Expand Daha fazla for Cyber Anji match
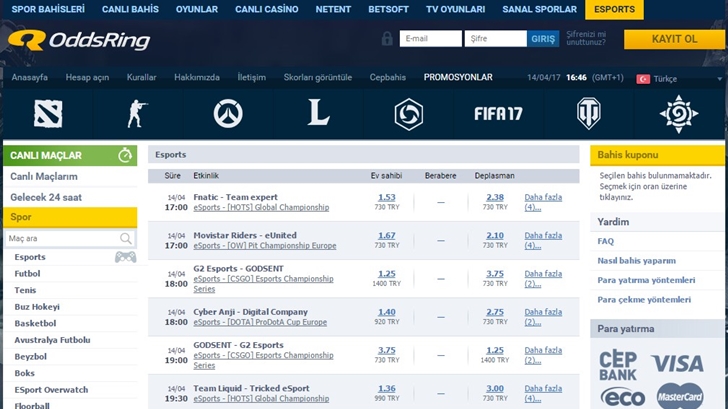The height and width of the screenshot is (409, 728). tap(543, 317)
